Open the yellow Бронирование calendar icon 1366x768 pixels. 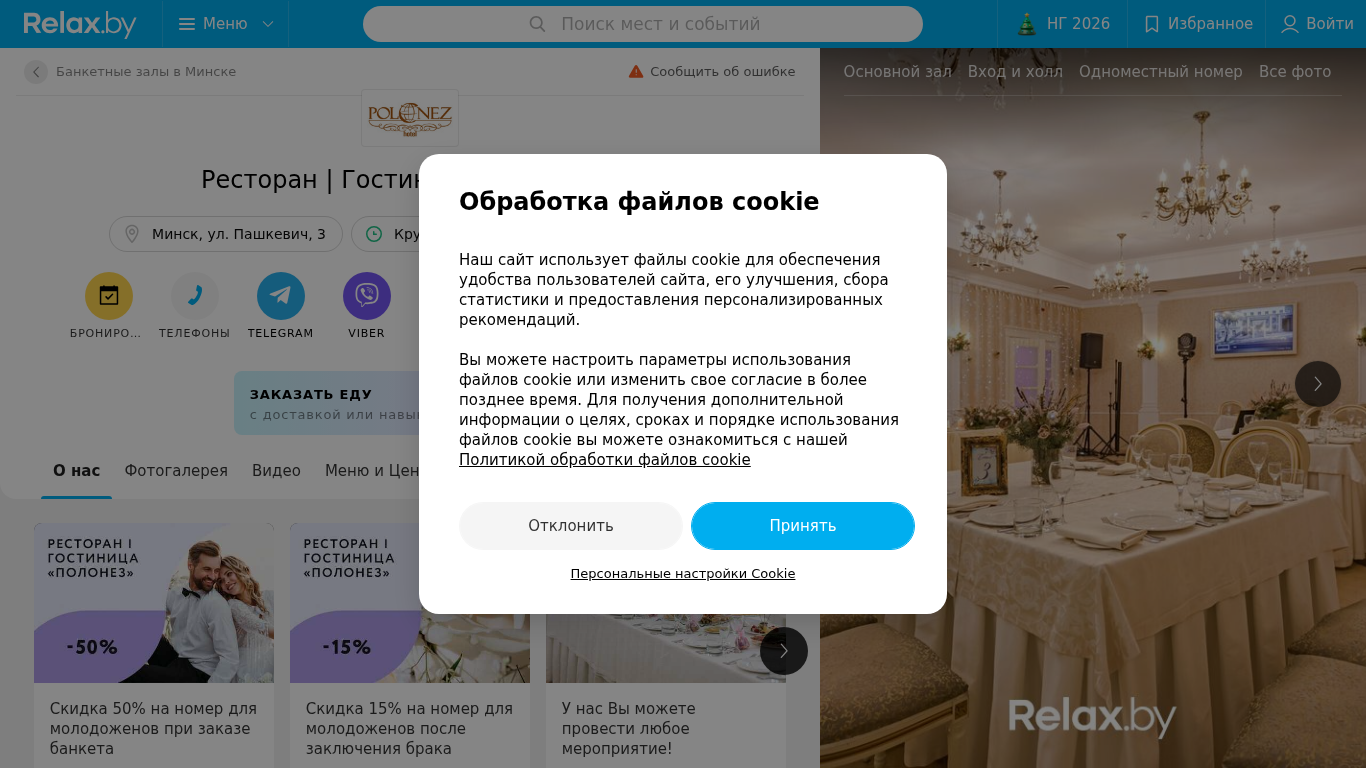coord(109,296)
